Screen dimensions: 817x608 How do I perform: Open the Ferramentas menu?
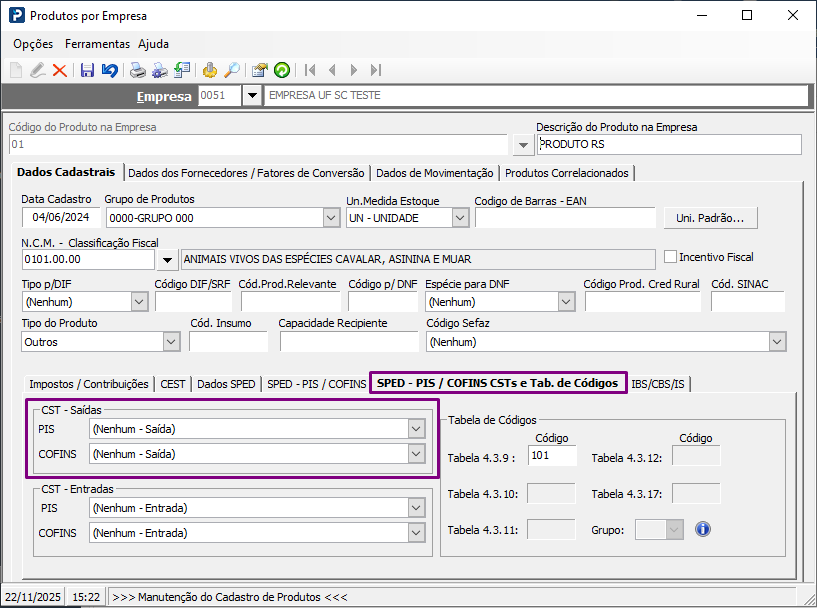coord(97,44)
